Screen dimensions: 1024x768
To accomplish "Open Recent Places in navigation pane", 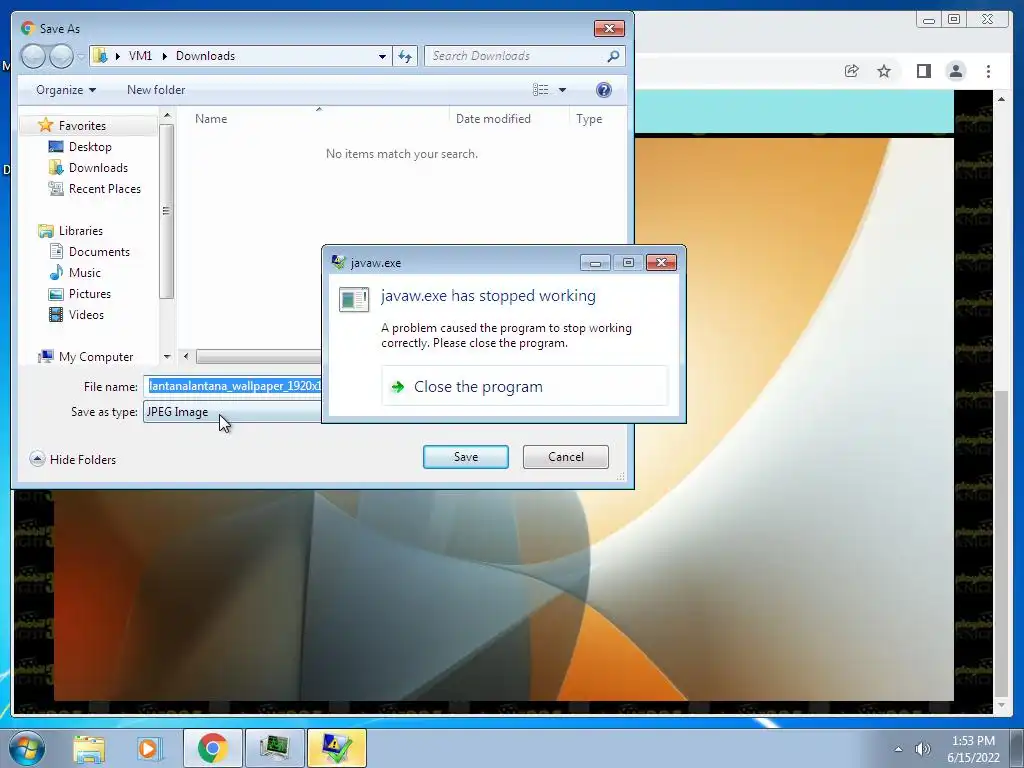I will 104,189.
